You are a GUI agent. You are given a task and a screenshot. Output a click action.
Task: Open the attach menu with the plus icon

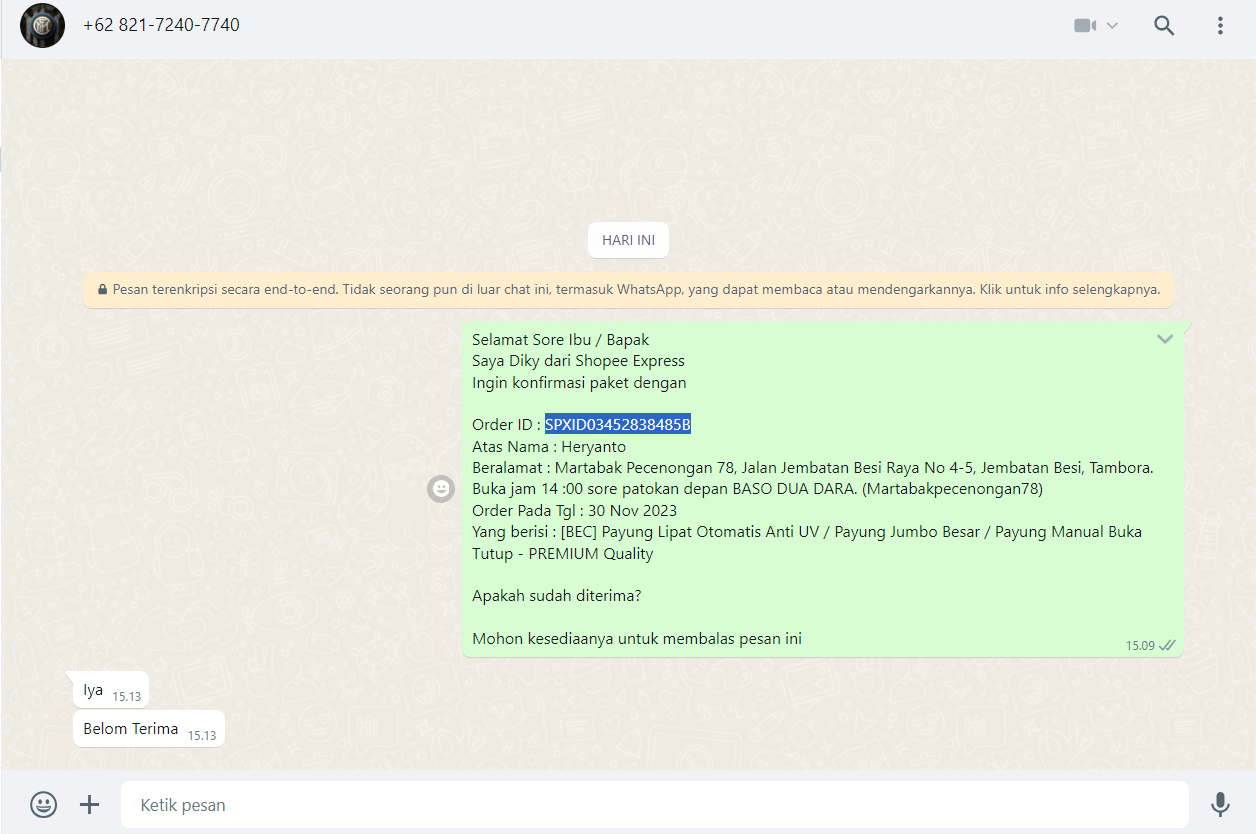(x=90, y=804)
